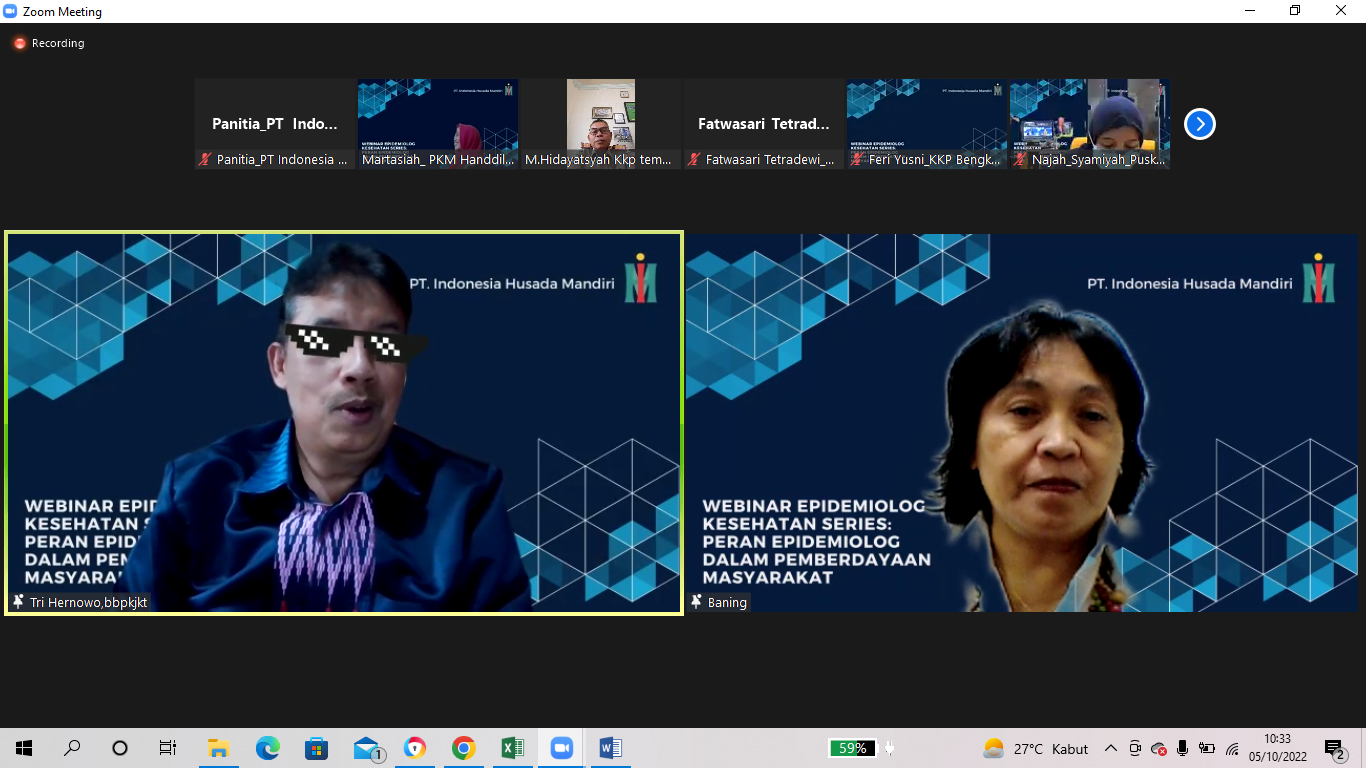Select Najah_Syamiyah video thumbnail
Image resolution: width=1366 pixels, height=768 pixels.
1090,124
